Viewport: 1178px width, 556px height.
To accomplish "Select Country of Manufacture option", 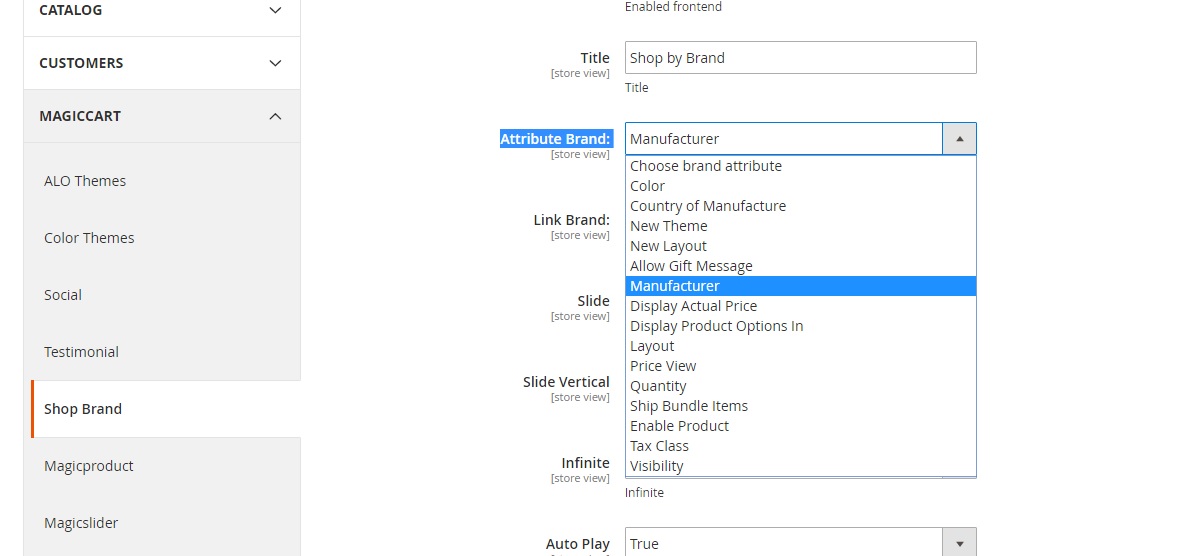I will 707,206.
